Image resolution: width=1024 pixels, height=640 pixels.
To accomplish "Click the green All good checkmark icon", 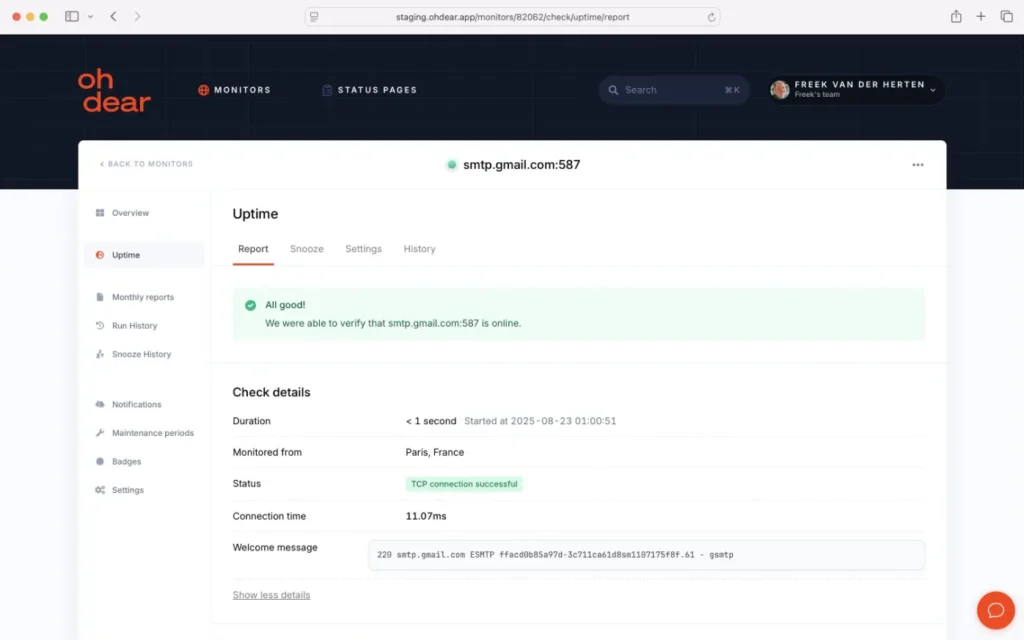I will click(250, 305).
